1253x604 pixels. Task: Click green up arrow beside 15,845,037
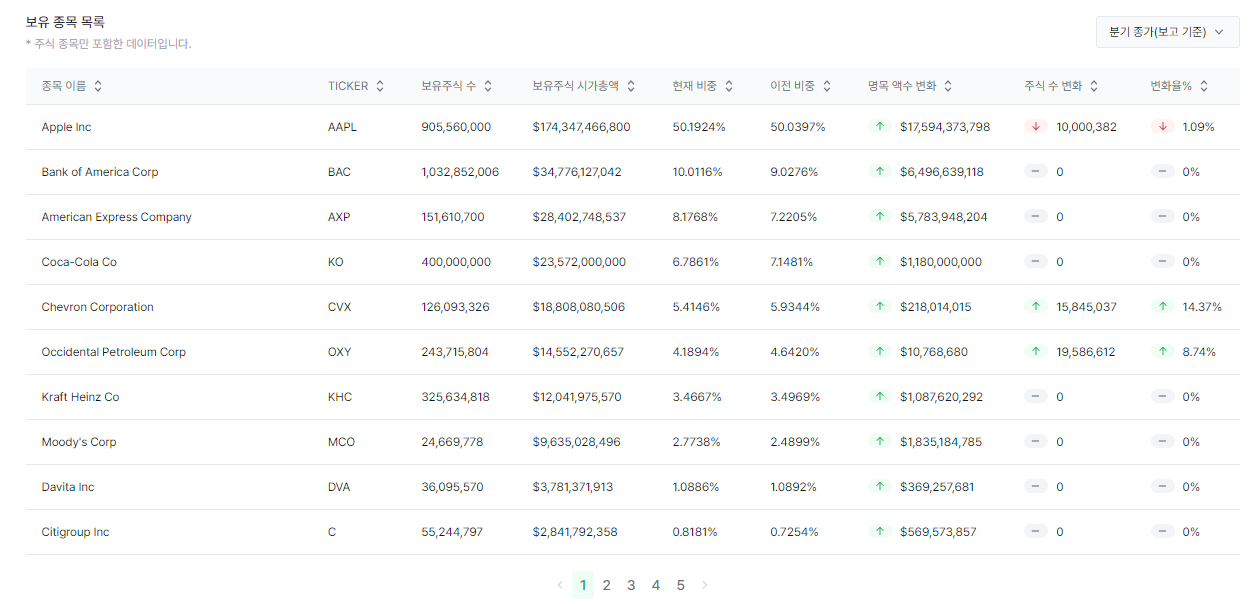[1036, 307]
